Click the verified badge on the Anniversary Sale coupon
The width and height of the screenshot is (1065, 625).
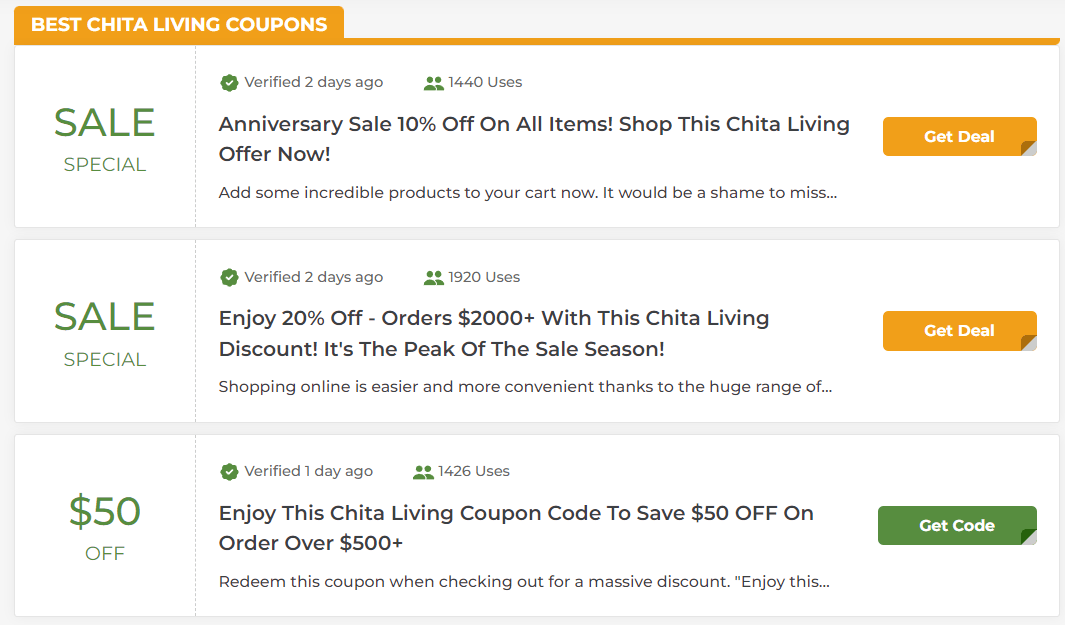click(230, 82)
